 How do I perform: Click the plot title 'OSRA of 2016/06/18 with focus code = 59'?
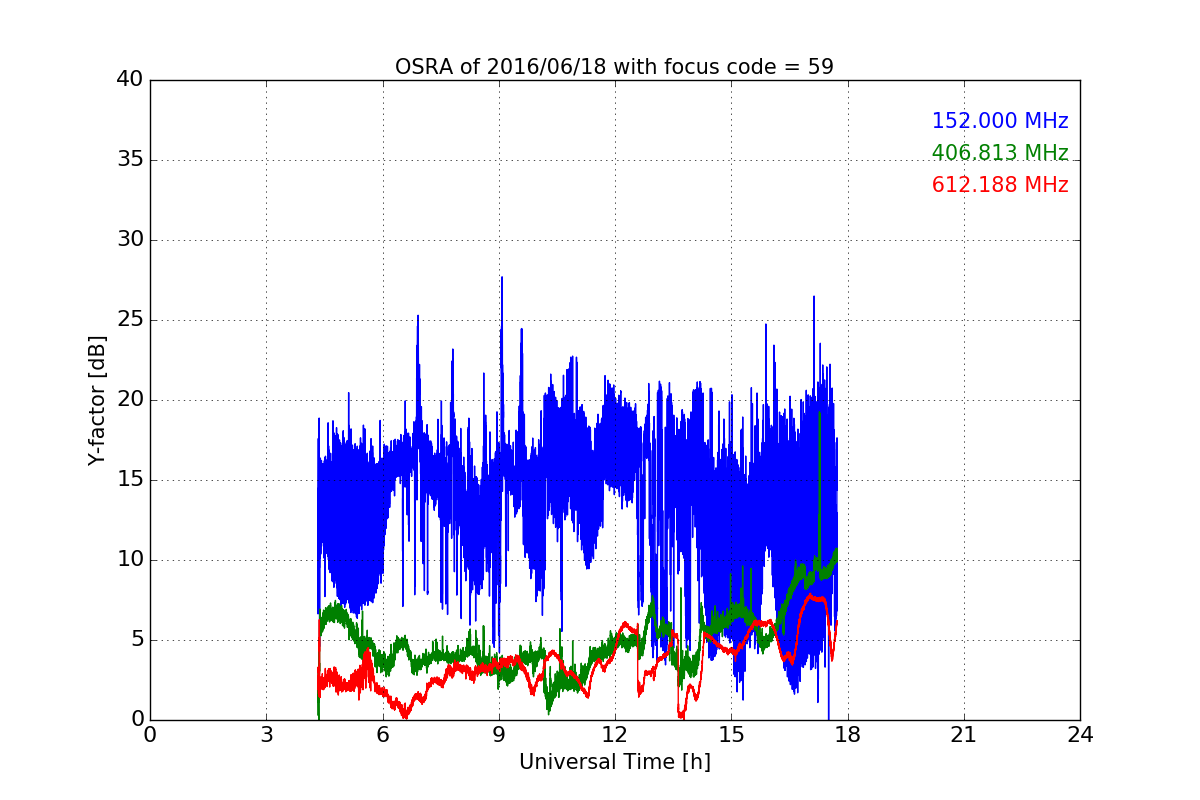click(x=614, y=67)
